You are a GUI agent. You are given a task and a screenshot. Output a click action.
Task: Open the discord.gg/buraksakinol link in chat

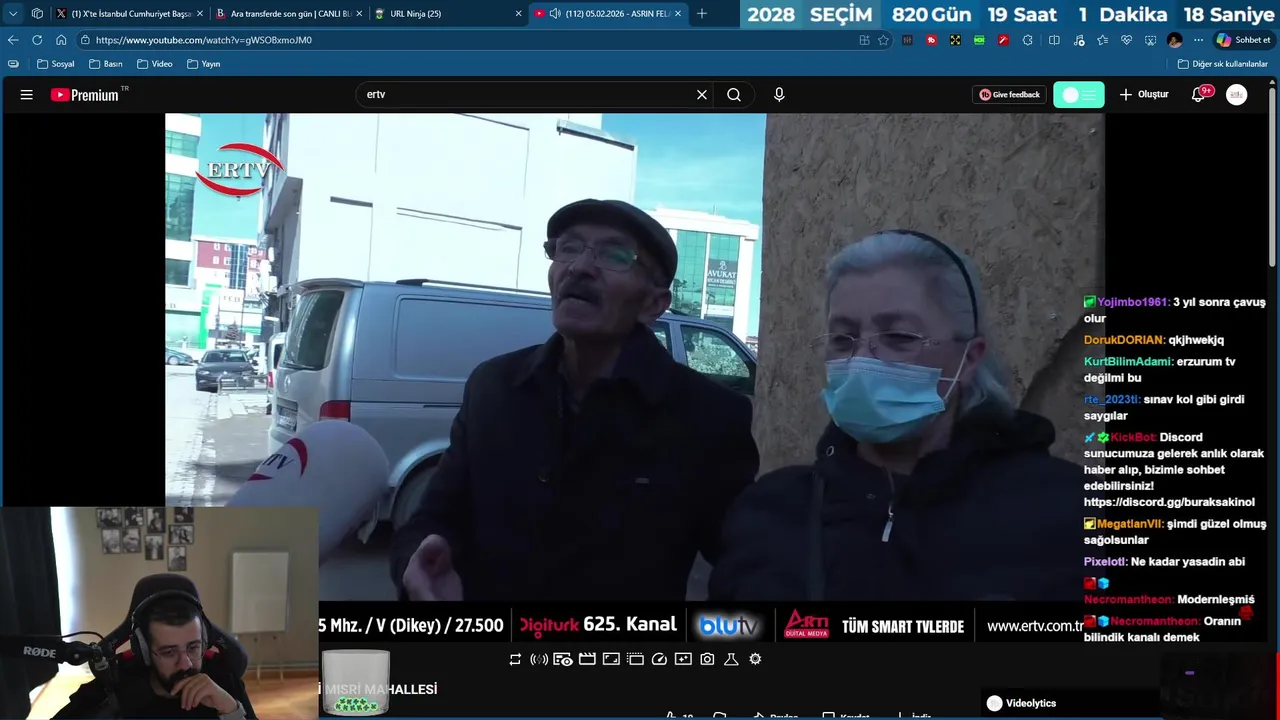(1169, 502)
